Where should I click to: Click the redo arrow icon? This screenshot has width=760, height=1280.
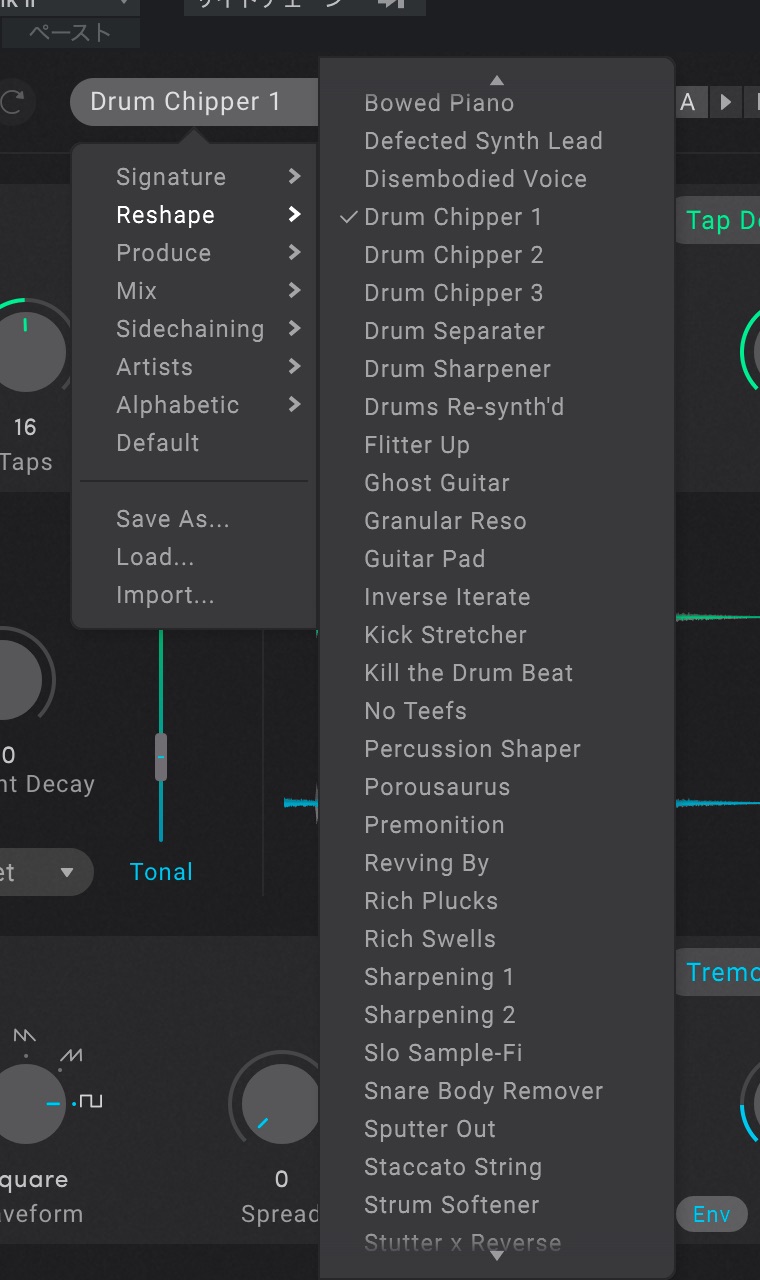pos(13,102)
